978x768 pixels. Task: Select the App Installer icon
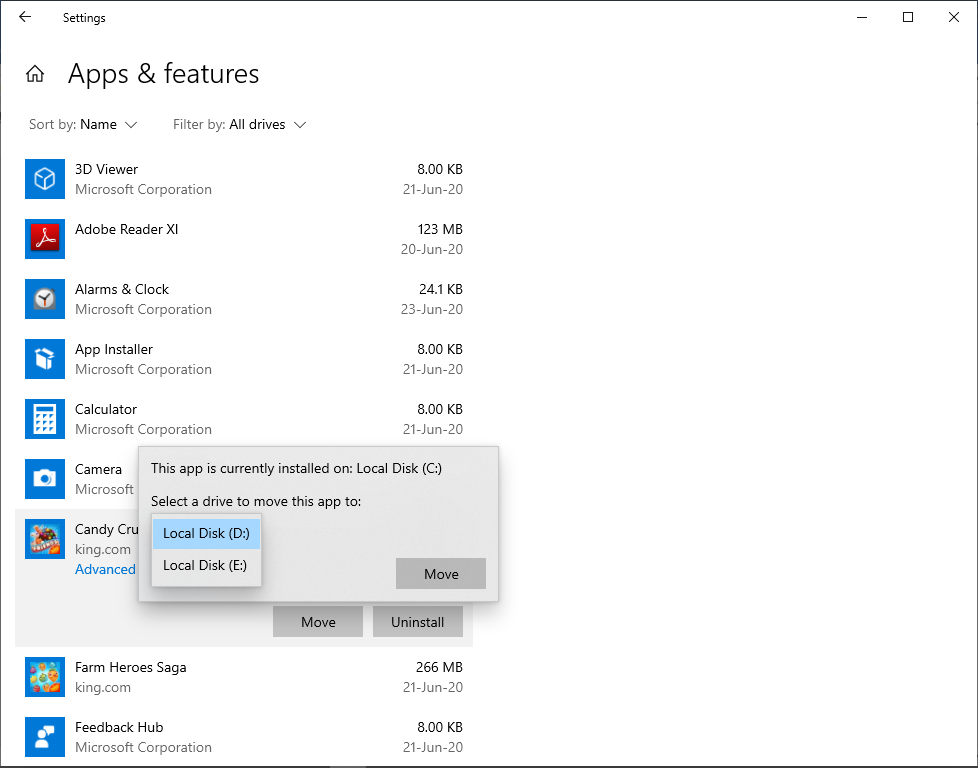44,359
